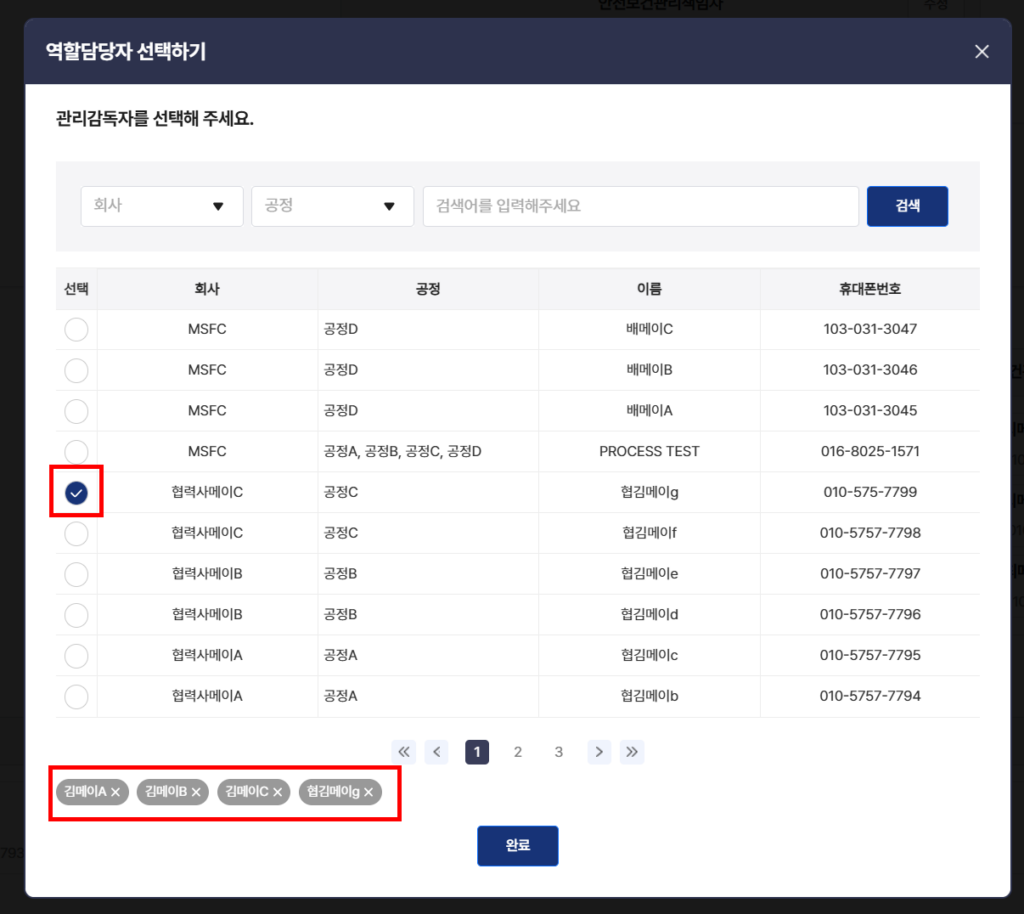1024x914 pixels.
Task: Select the radio button for PROCESS TEST
Action: coord(76,452)
